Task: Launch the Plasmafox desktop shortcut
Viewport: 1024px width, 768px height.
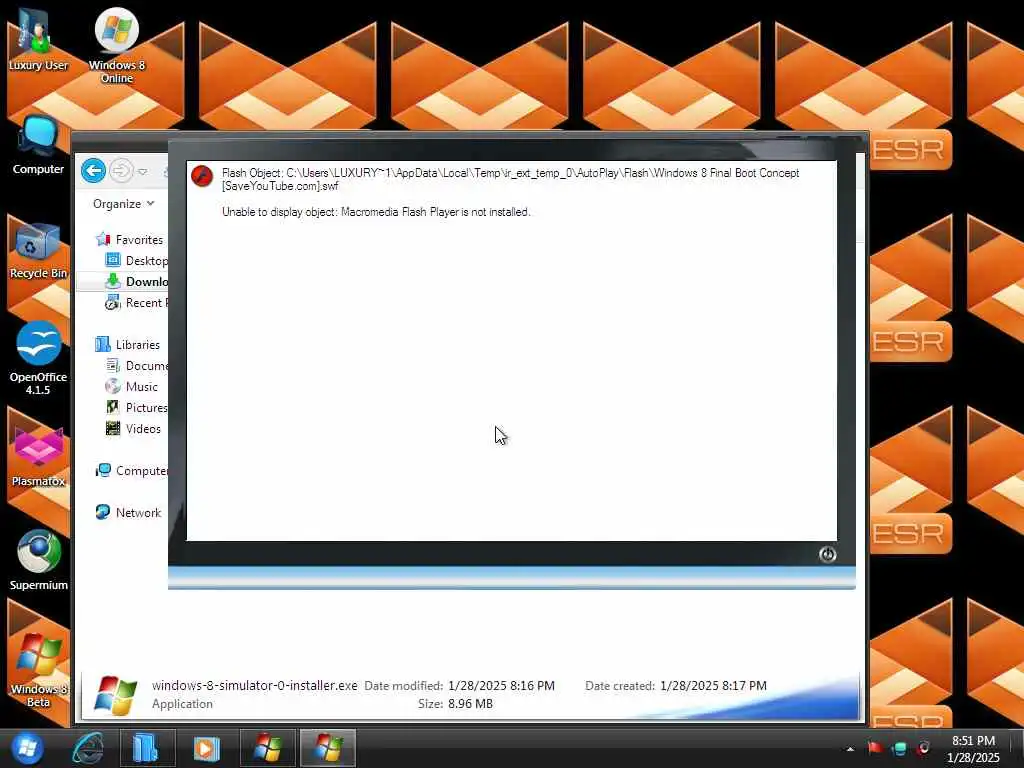Action: coord(38,457)
